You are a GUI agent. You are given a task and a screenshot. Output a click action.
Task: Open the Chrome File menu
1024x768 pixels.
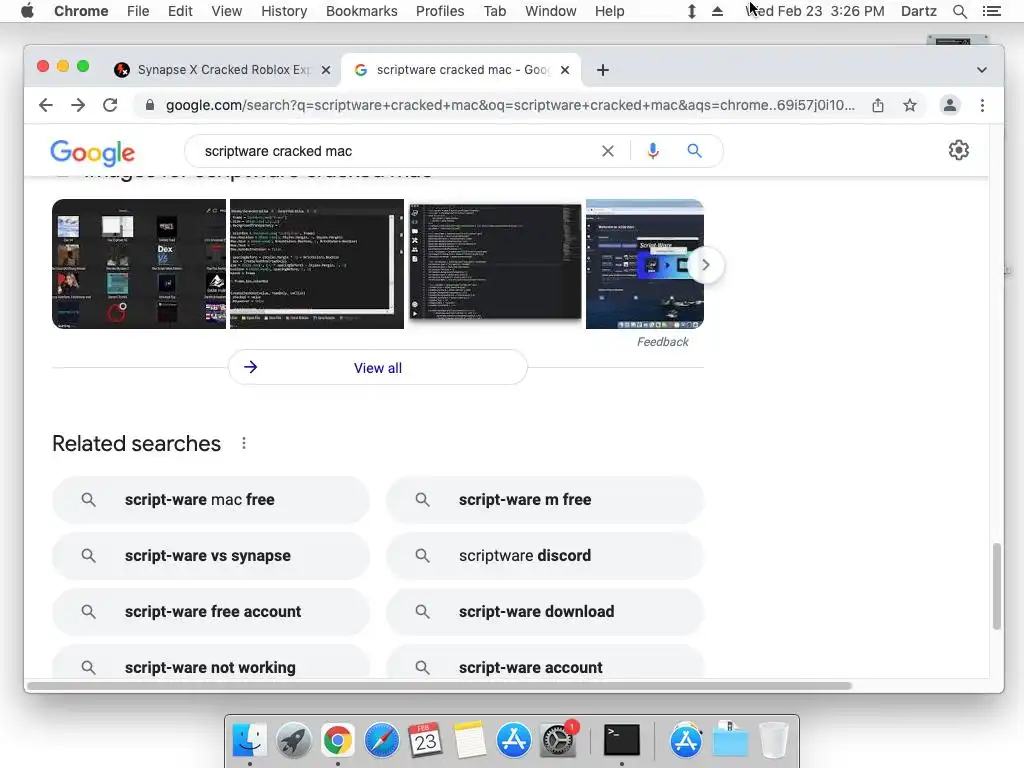tap(138, 11)
